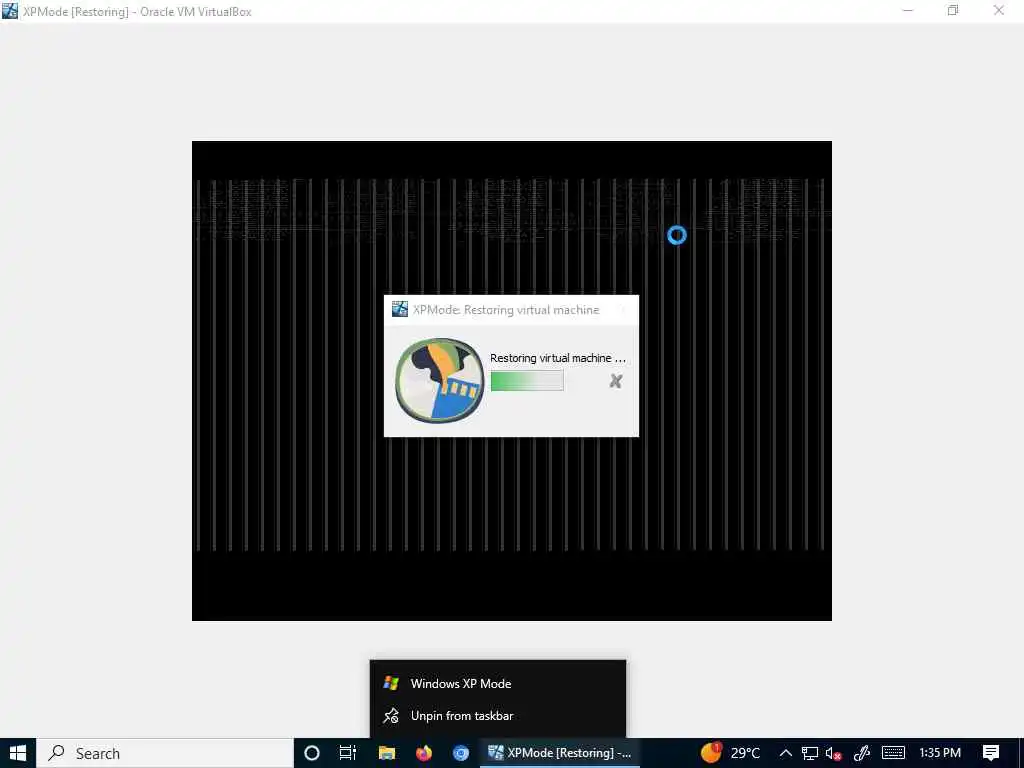Close the XPMode VirtualBox window
The height and width of the screenshot is (768, 1024).
(x=999, y=11)
